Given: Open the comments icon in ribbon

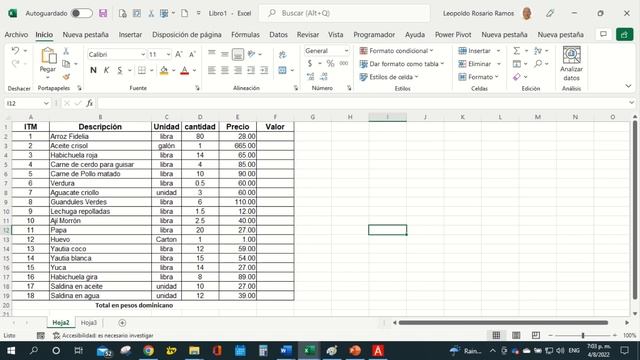Looking at the screenshot, I should (603, 34).
